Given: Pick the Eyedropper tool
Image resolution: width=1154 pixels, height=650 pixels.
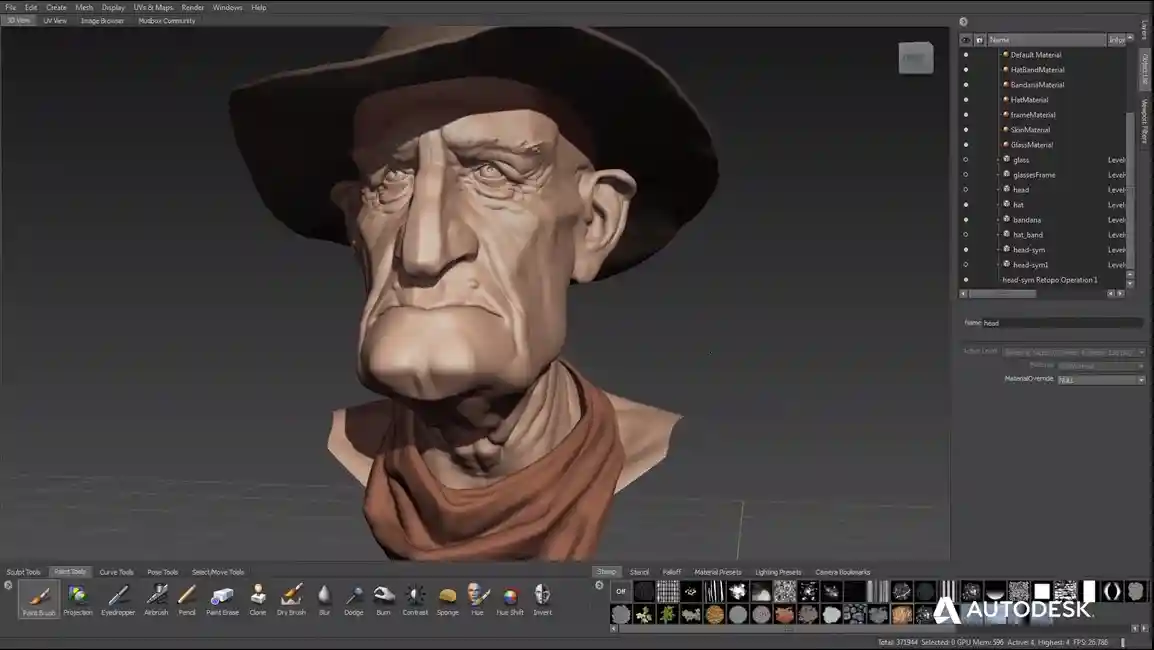Looking at the screenshot, I should (118, 597).
